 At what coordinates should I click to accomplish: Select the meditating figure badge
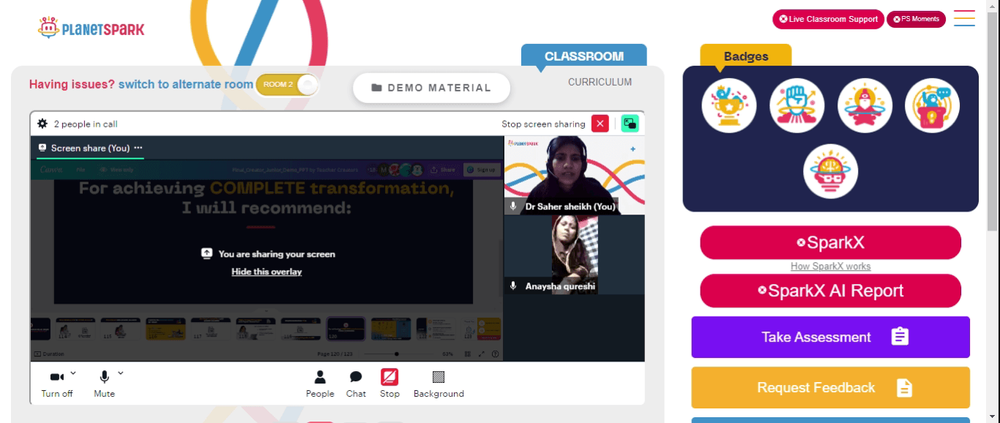[x=864, y=105]
